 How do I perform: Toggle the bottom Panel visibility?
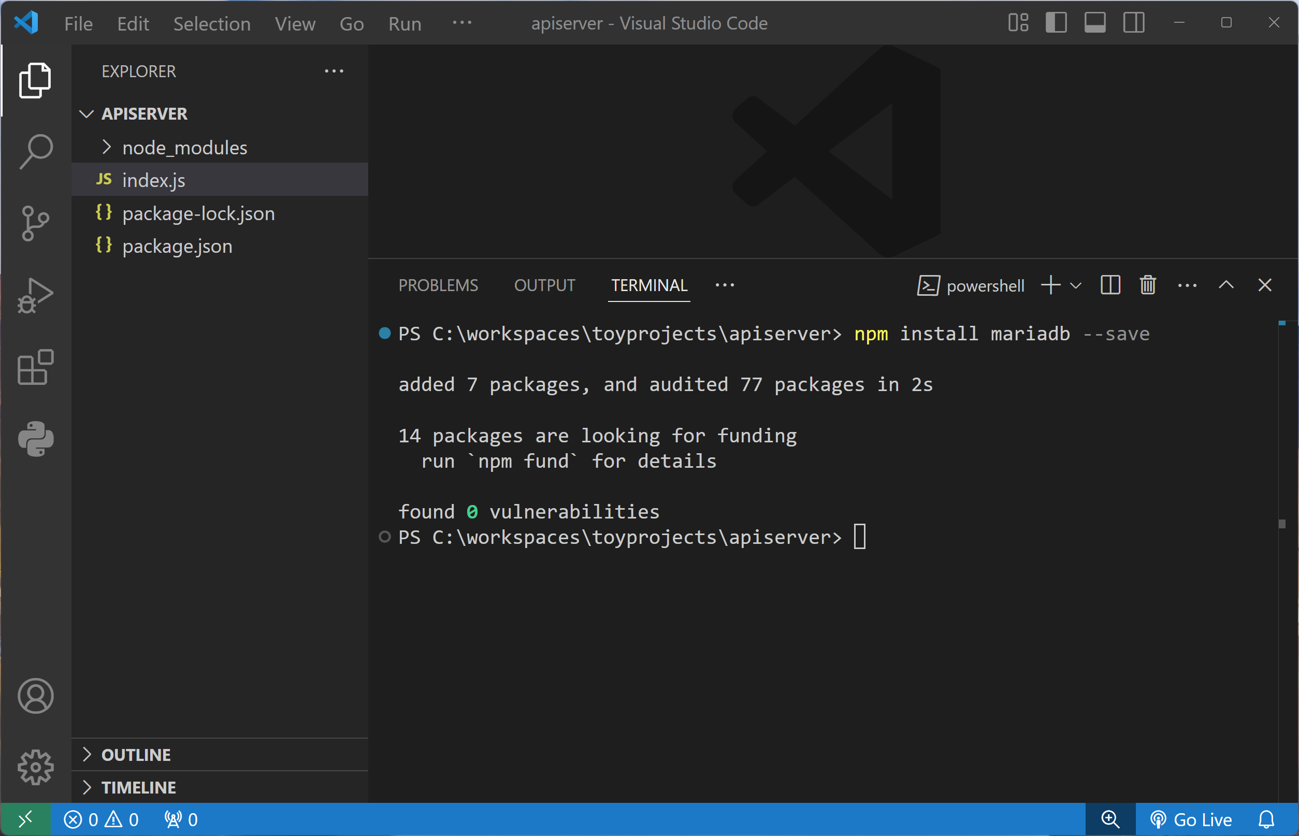click(x=1095, y=22)
